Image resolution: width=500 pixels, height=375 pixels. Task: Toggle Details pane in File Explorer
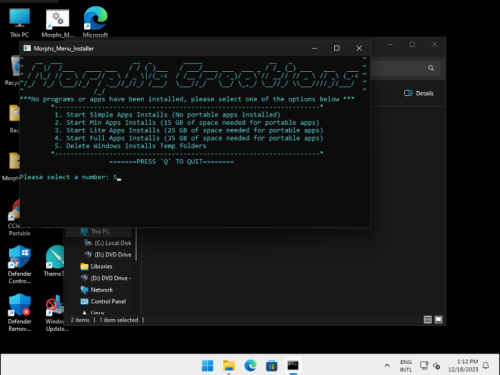coord(419,93)
